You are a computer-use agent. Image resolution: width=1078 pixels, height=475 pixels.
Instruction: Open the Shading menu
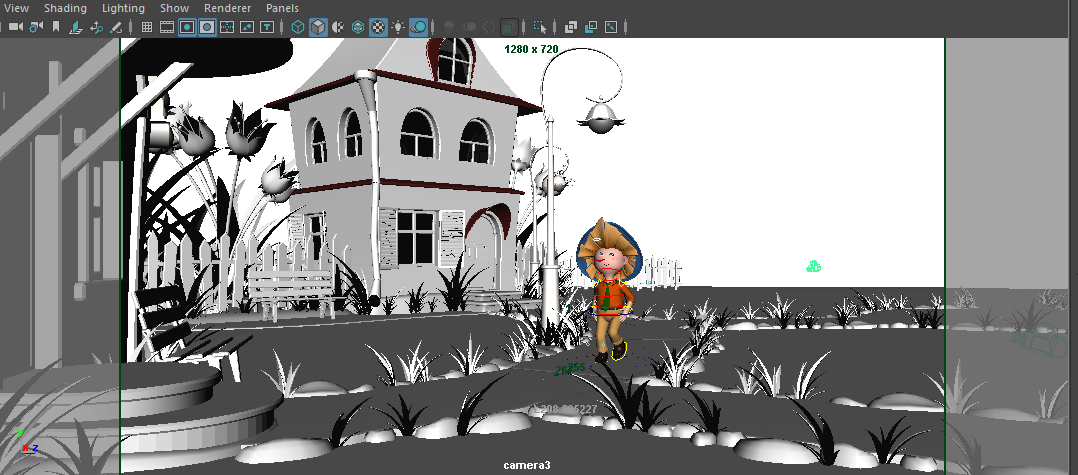click(x=65, y=8)
